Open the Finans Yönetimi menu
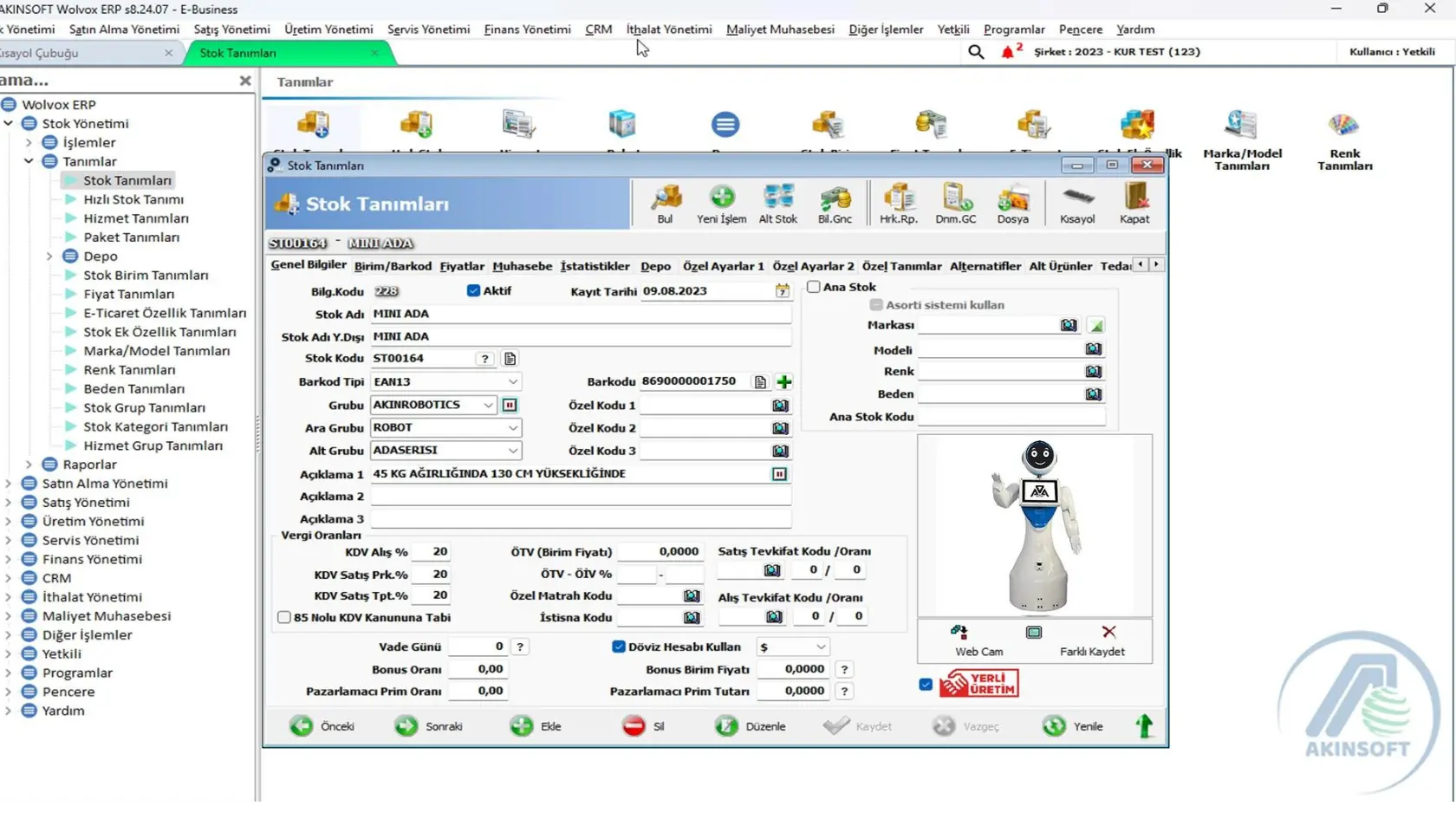Screen dimensions: 1456x819 tap(527, 29)
